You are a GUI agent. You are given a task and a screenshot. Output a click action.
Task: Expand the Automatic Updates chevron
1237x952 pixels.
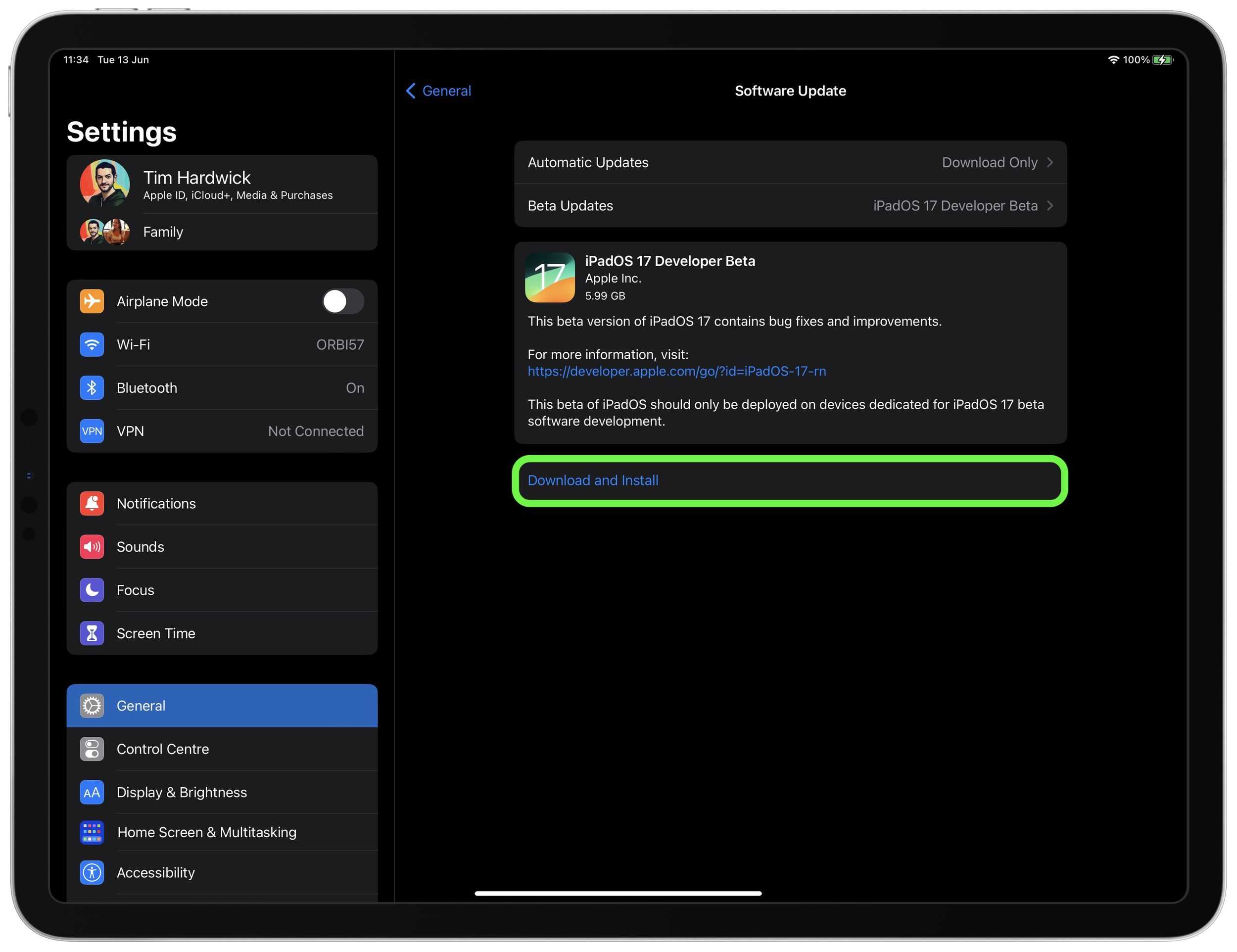[1050, 162]
